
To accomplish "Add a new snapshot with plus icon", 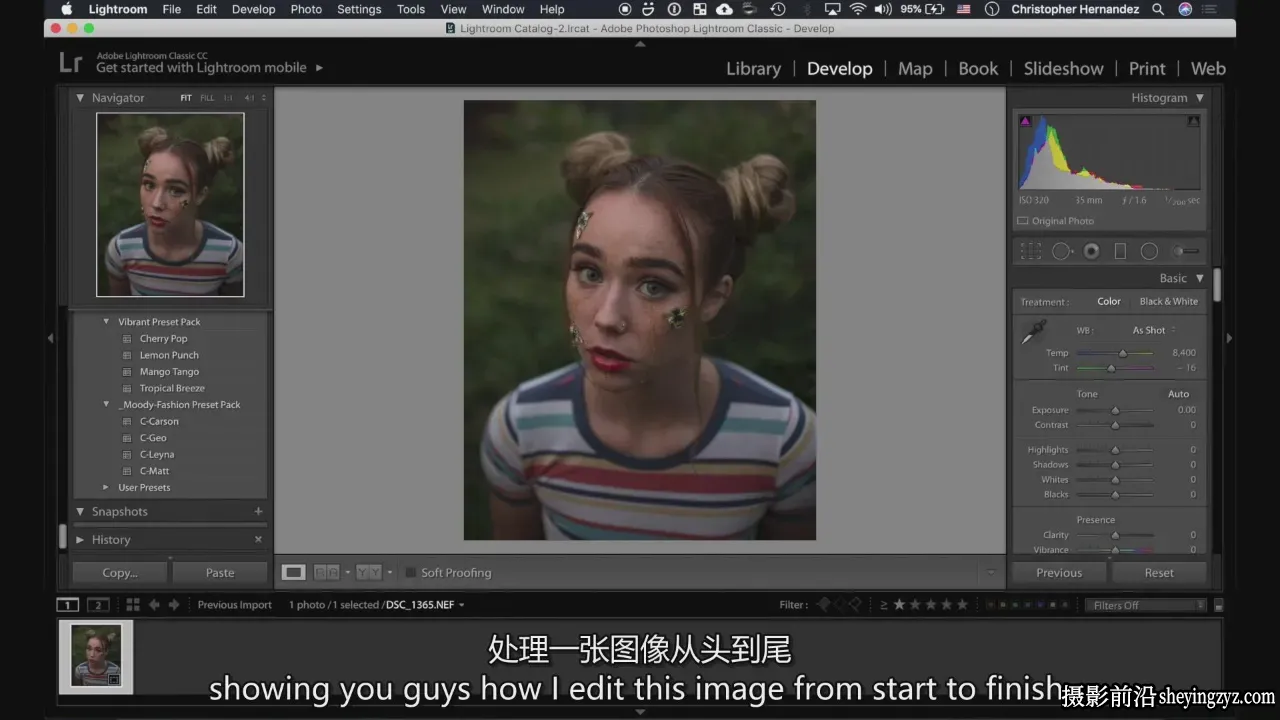I will click(258, 511).
